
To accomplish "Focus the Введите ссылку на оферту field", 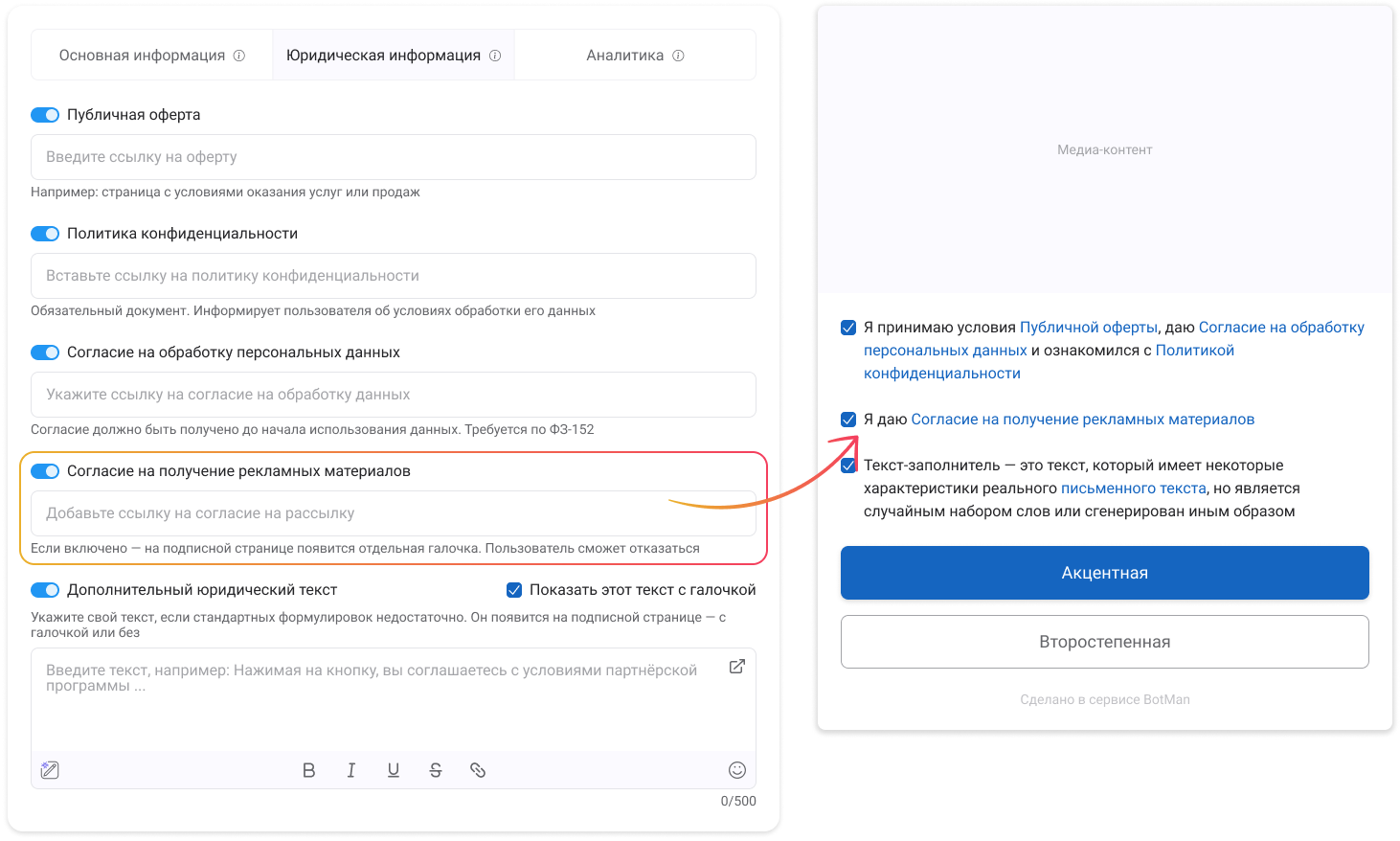I will (x=394, y=157).
